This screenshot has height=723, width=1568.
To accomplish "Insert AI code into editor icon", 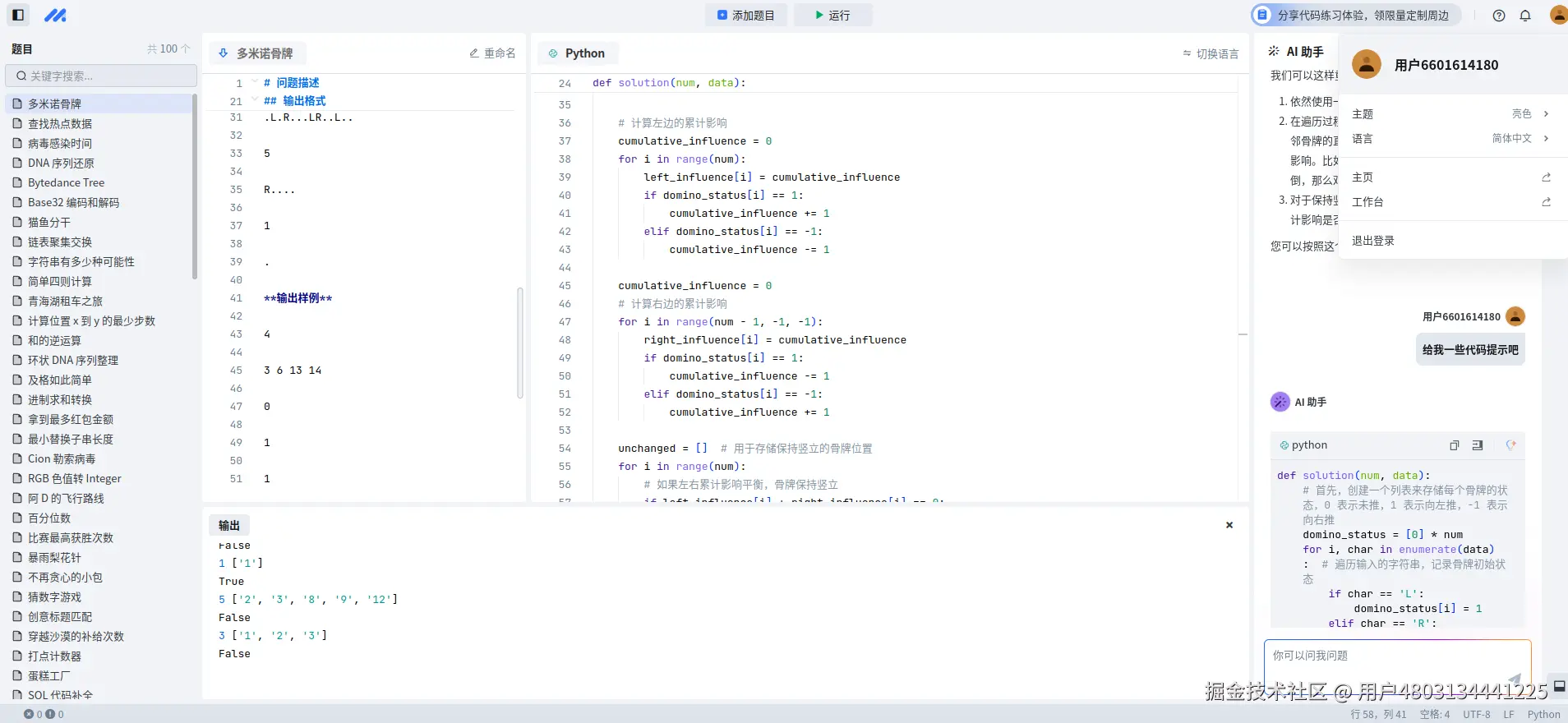I will (1478, 445).
